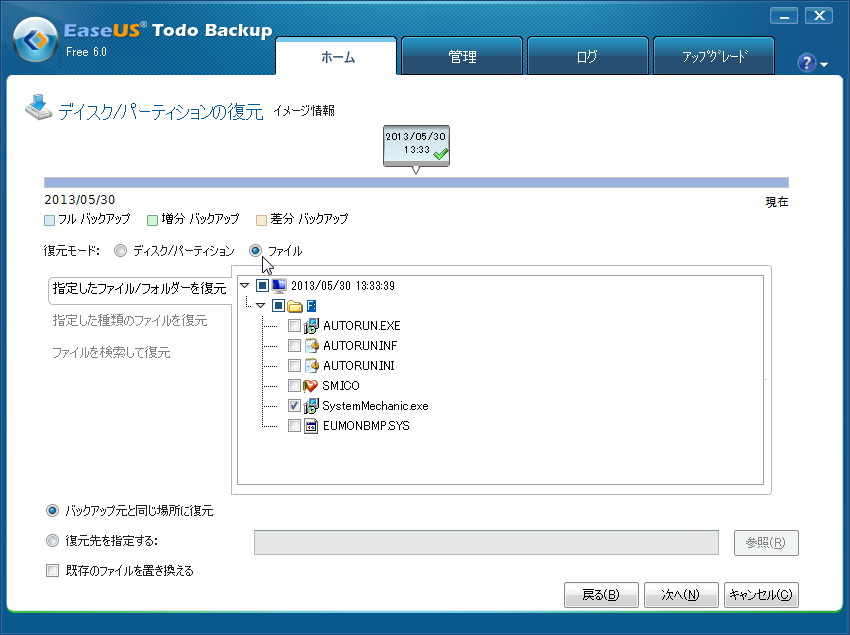Select the ディスク/パーティション restore mode radio button

tap(120, 251)
